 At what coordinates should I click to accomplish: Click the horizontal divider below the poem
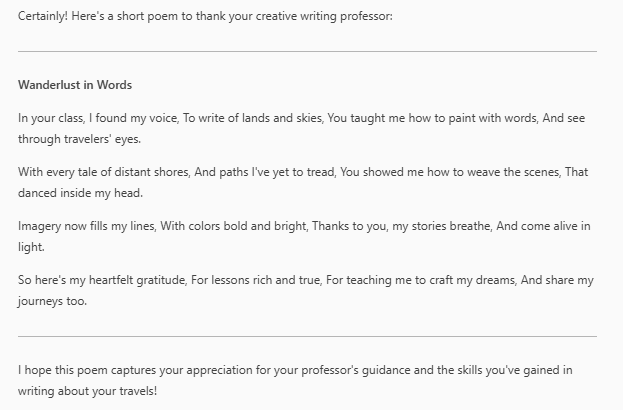307,336
